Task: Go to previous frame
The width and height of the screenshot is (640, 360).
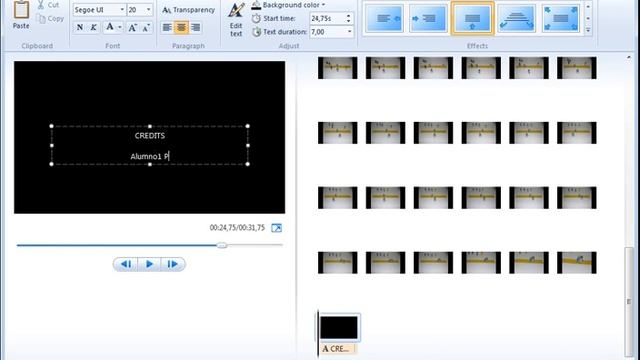Action: click(x=126, y=264)
